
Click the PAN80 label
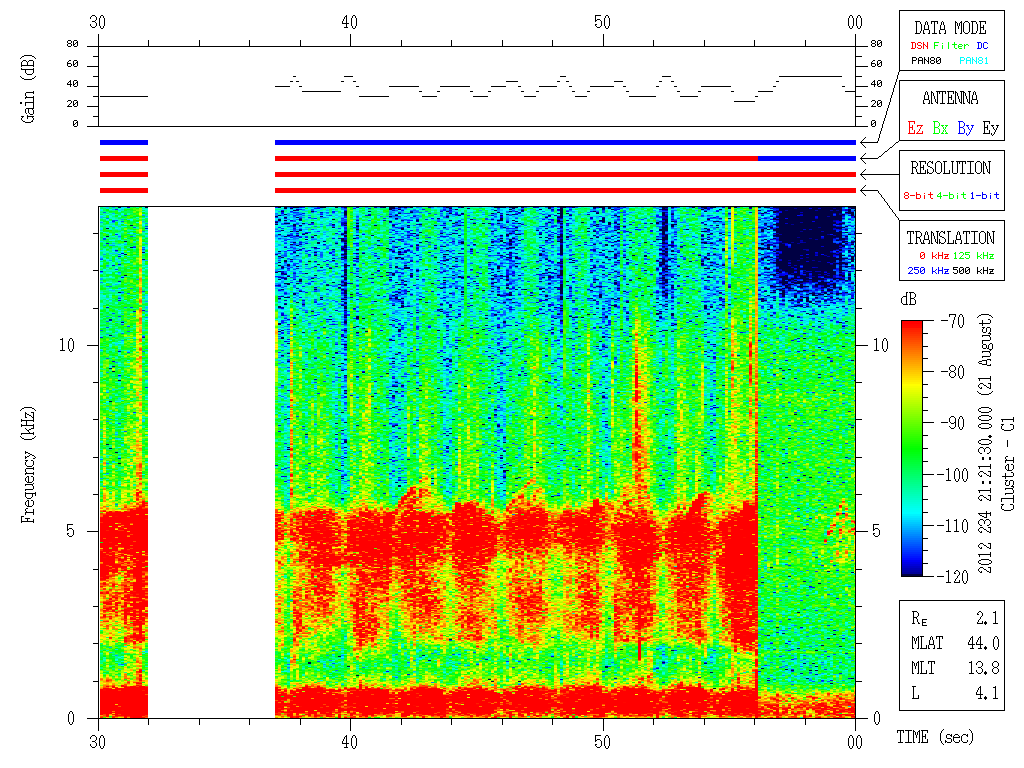[926, 61]
